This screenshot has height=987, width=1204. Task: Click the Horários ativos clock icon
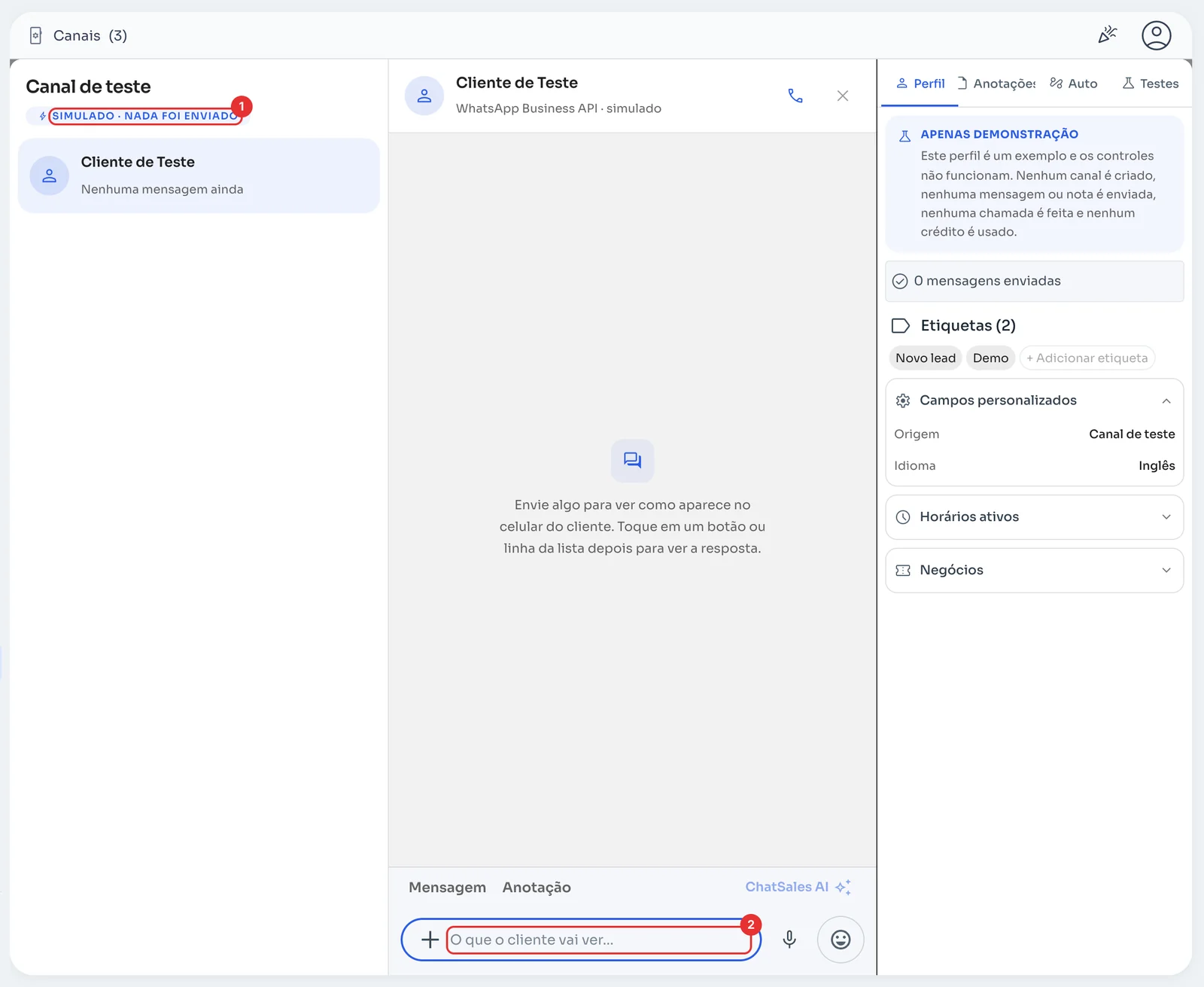click(x=903, y=517)
